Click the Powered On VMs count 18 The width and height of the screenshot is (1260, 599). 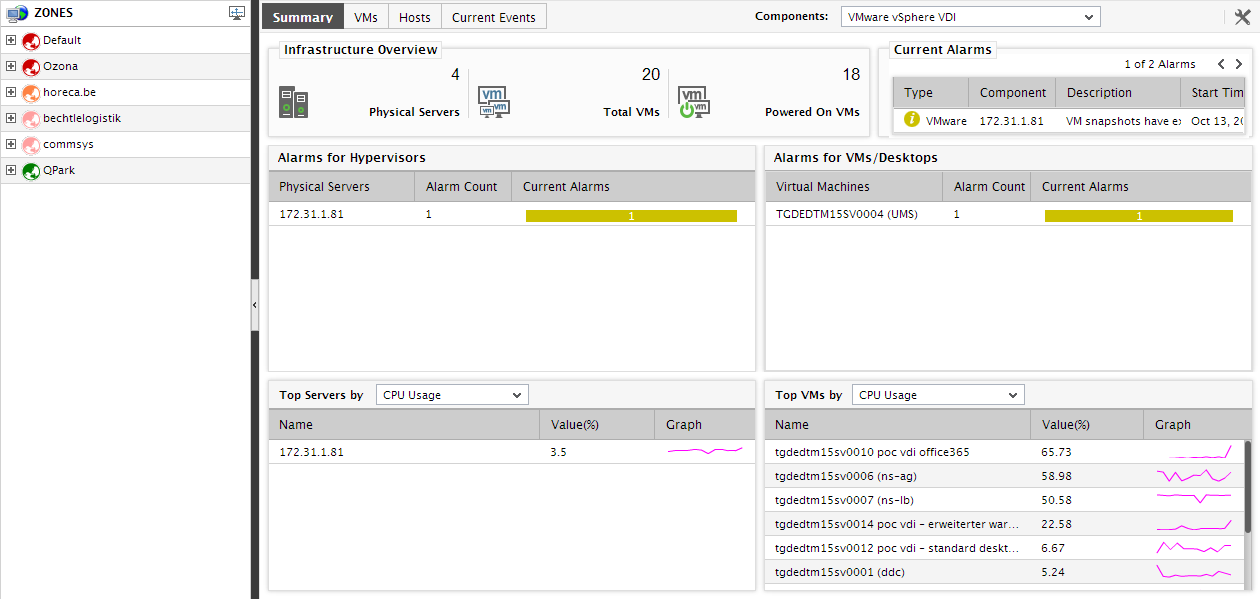851,74
